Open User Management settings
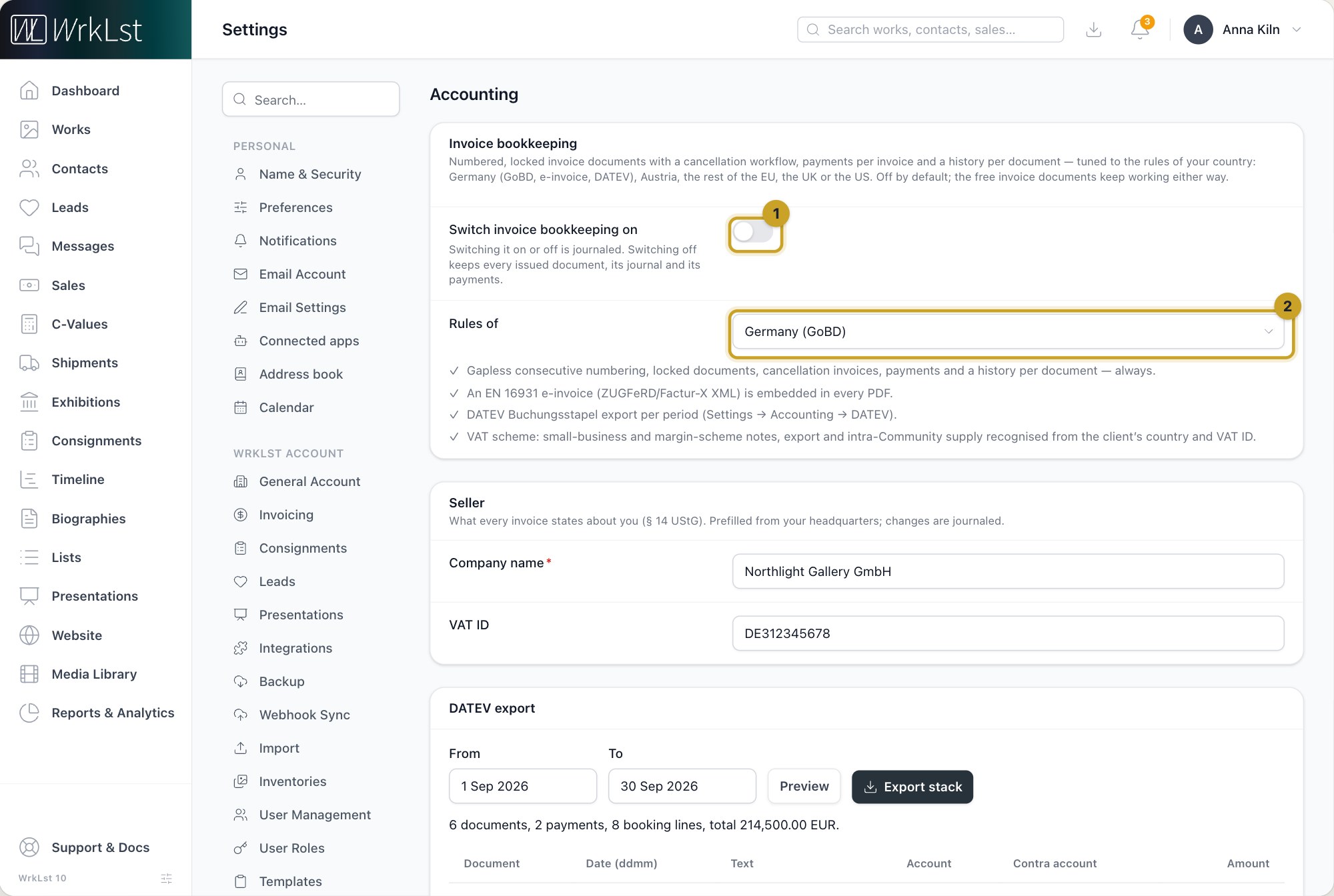Viewport: 1334px width, 896px height. 315,815
